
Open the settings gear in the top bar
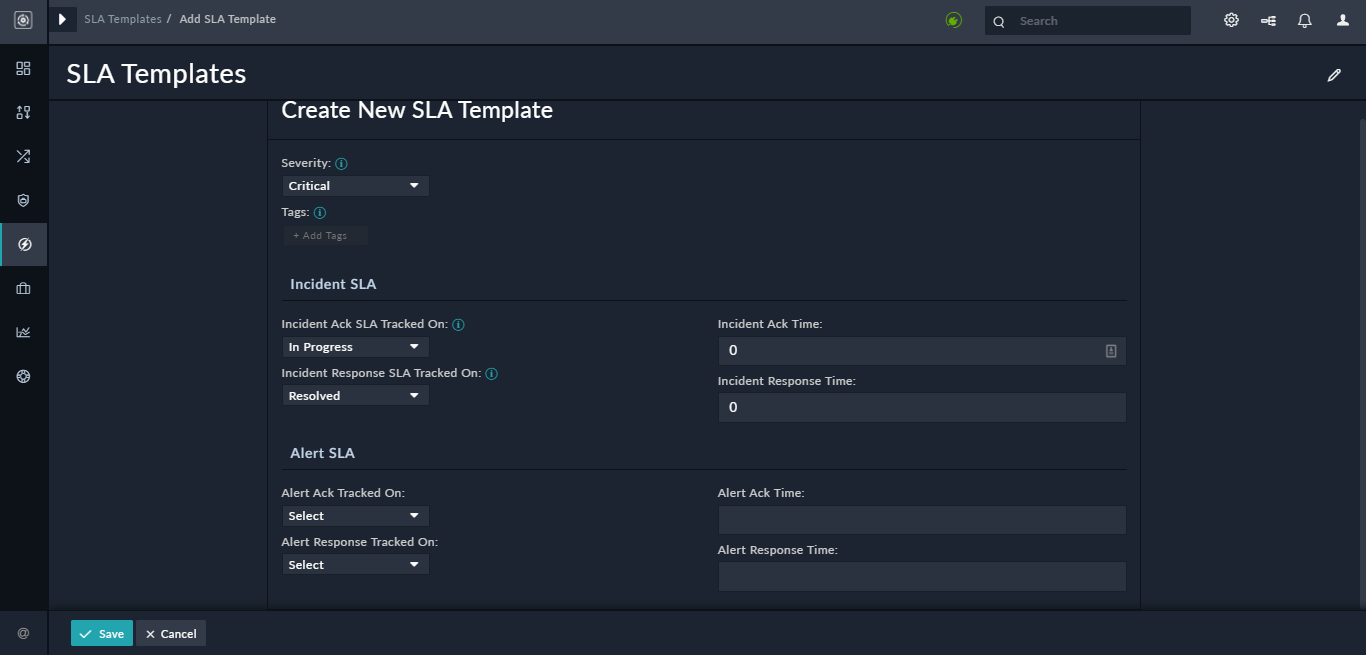click(x=1231, y=19)
